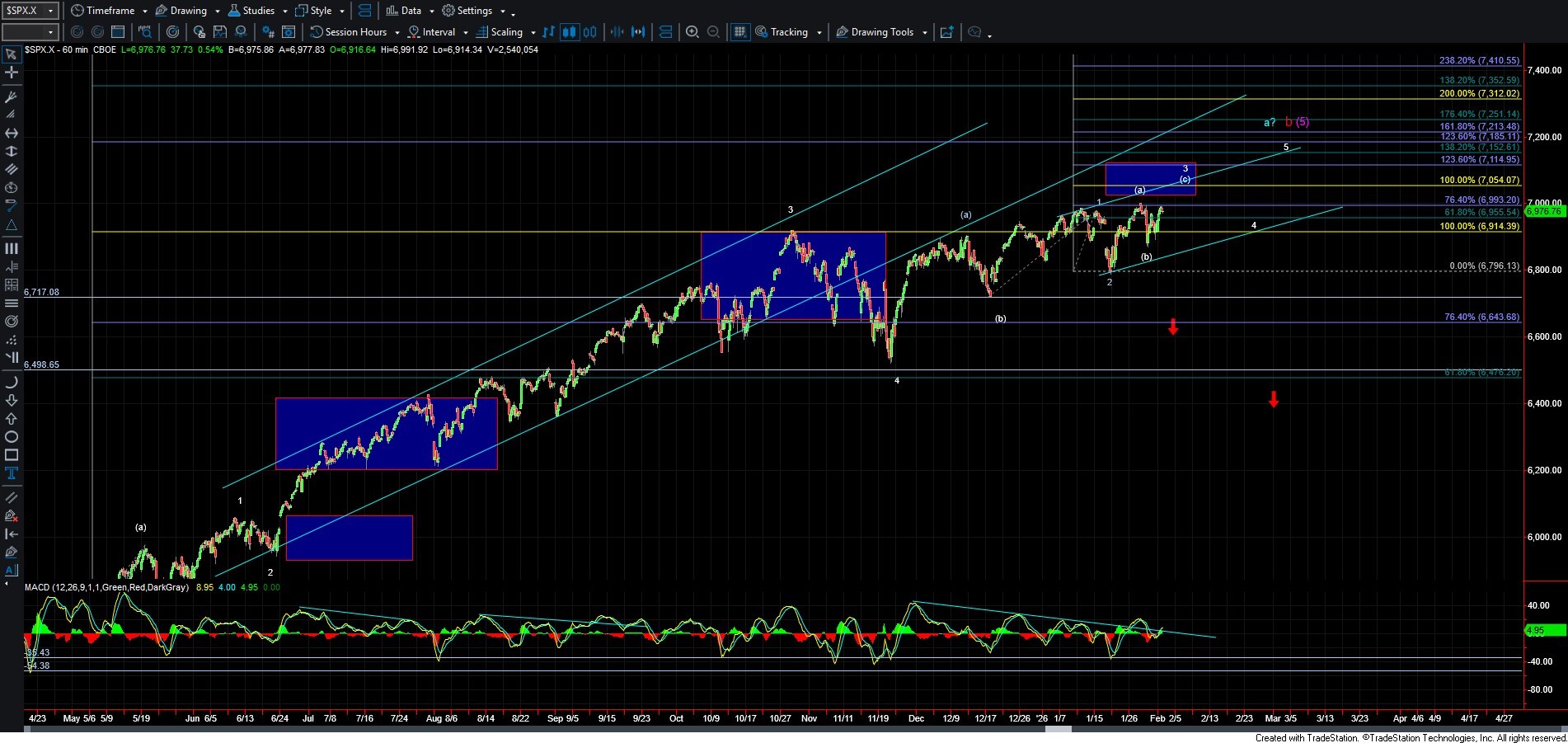This screenshot has height=743, width=1568.
Task: Switch to OHLC bar chart style
Action: pos(548,32)
